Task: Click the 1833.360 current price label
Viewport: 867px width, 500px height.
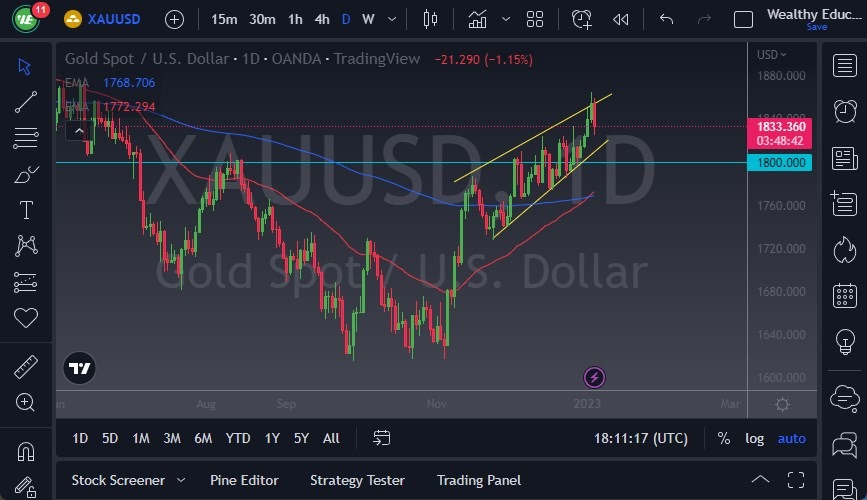Action: pyautogui.click(x=780, y=133)
